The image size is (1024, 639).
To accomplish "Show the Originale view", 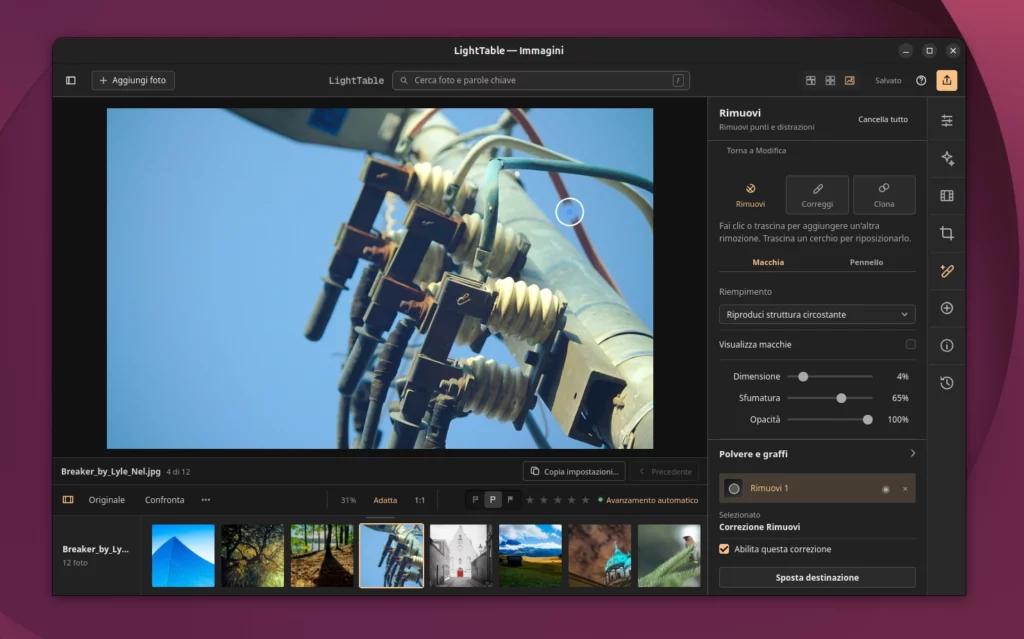I will [106, 500].
